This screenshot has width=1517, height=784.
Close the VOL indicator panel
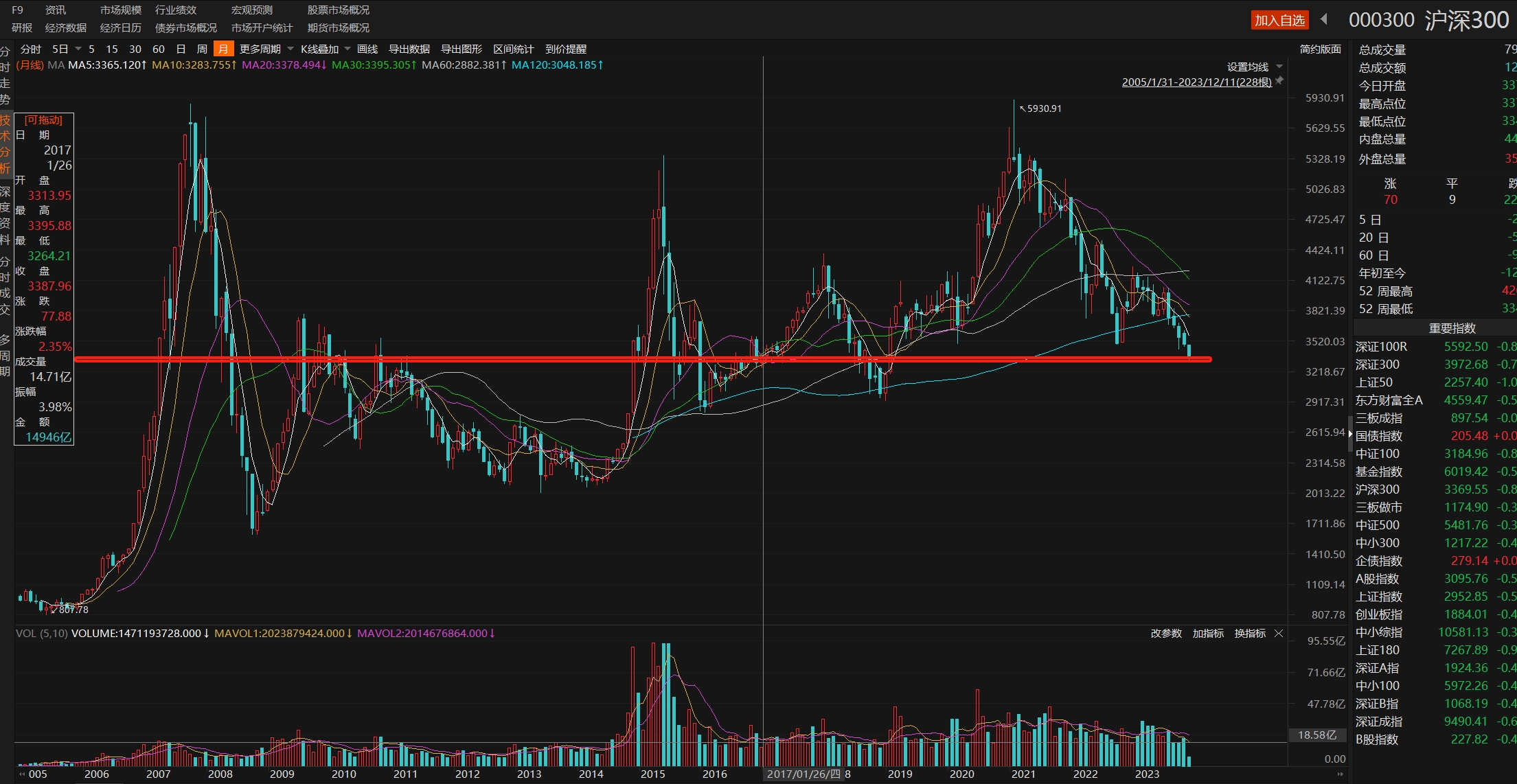1279,633
